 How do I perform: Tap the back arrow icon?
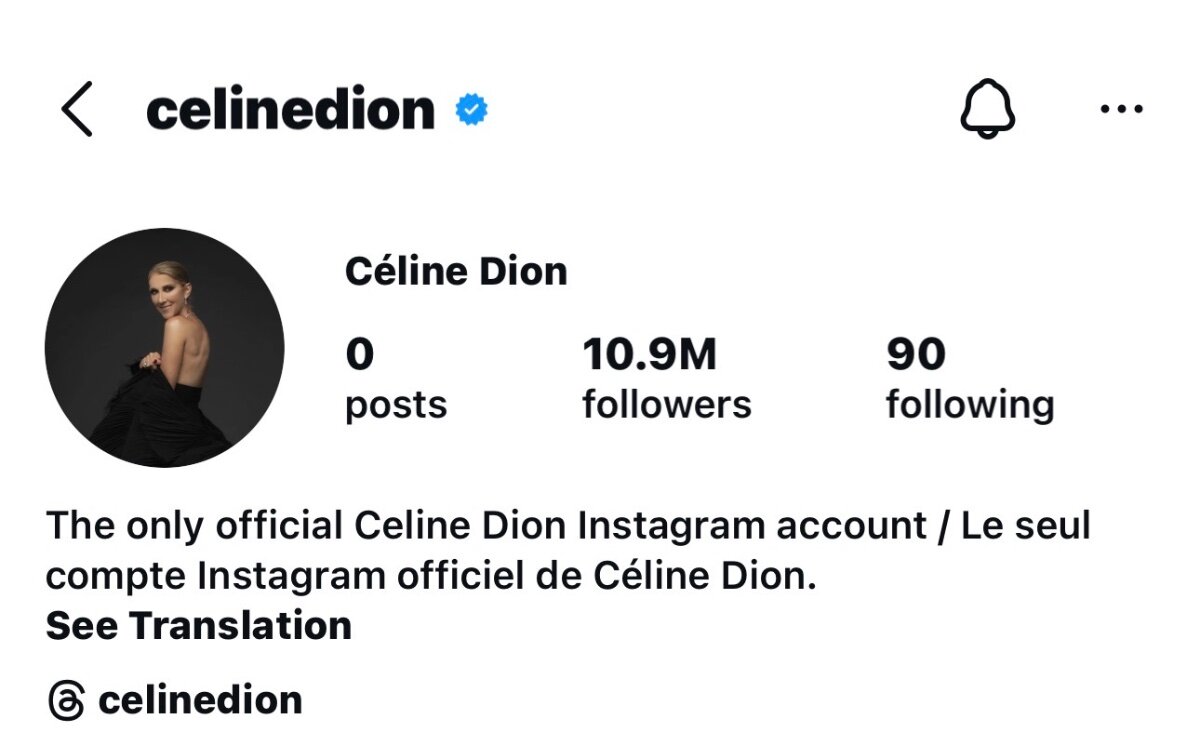tap(76, 109)
